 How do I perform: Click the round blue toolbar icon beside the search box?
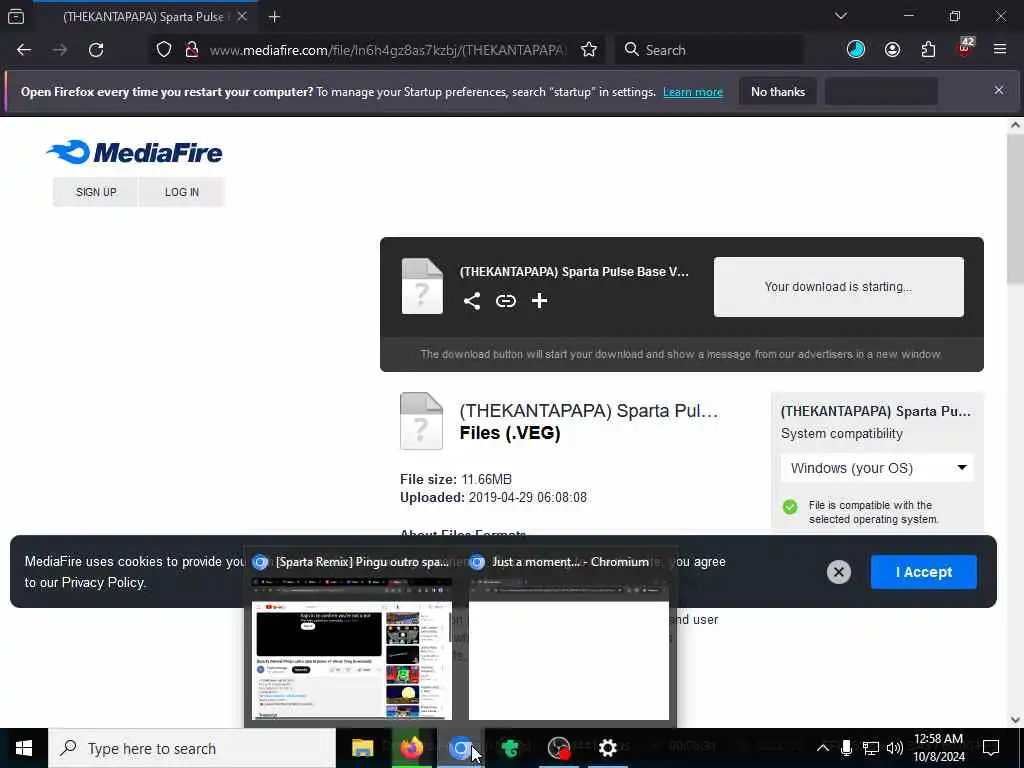pos(856,50)
